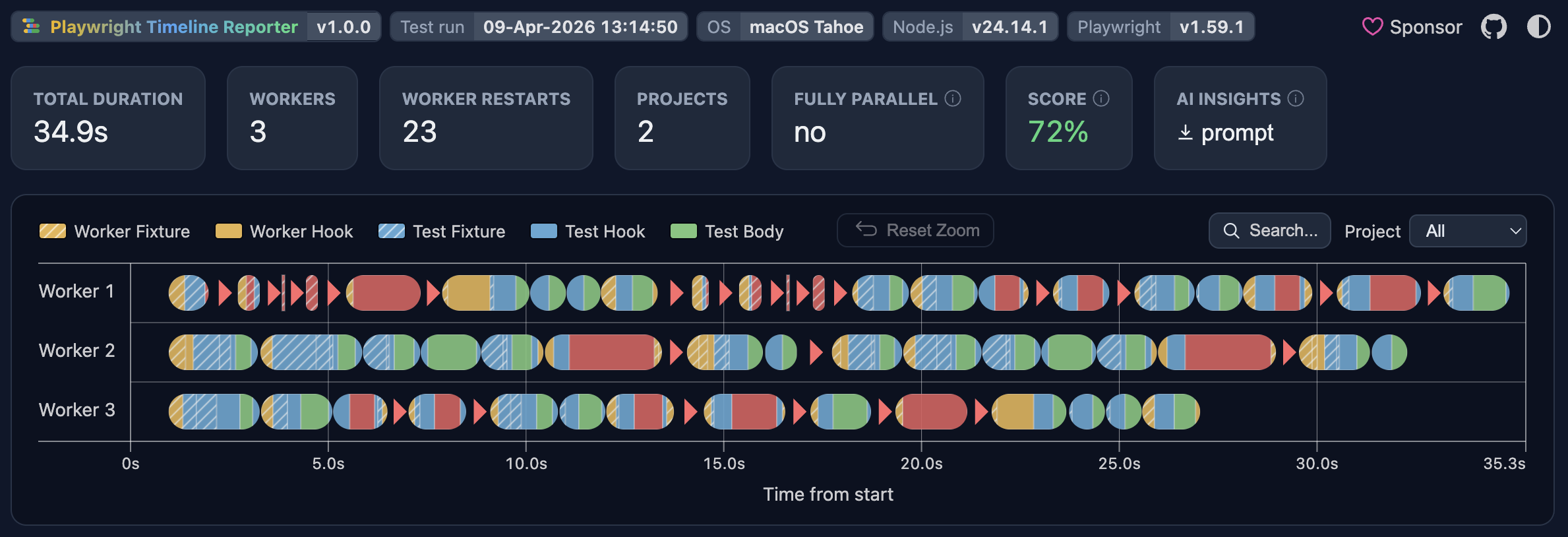1568x537 pixels.
Task: Click the Workers 3 card
Action: (292, 118)
